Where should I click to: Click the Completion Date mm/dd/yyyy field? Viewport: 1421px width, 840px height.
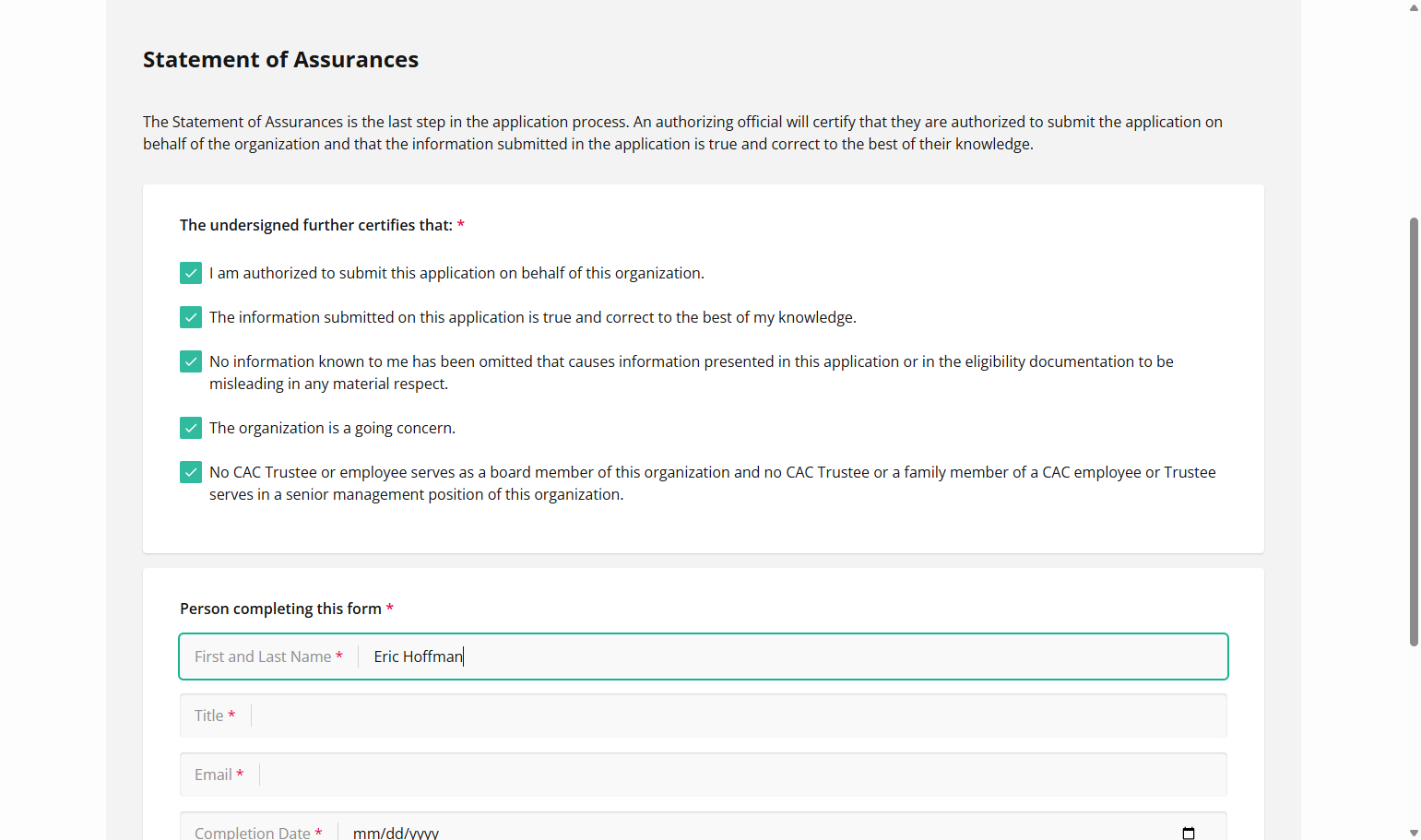(704, 827)
